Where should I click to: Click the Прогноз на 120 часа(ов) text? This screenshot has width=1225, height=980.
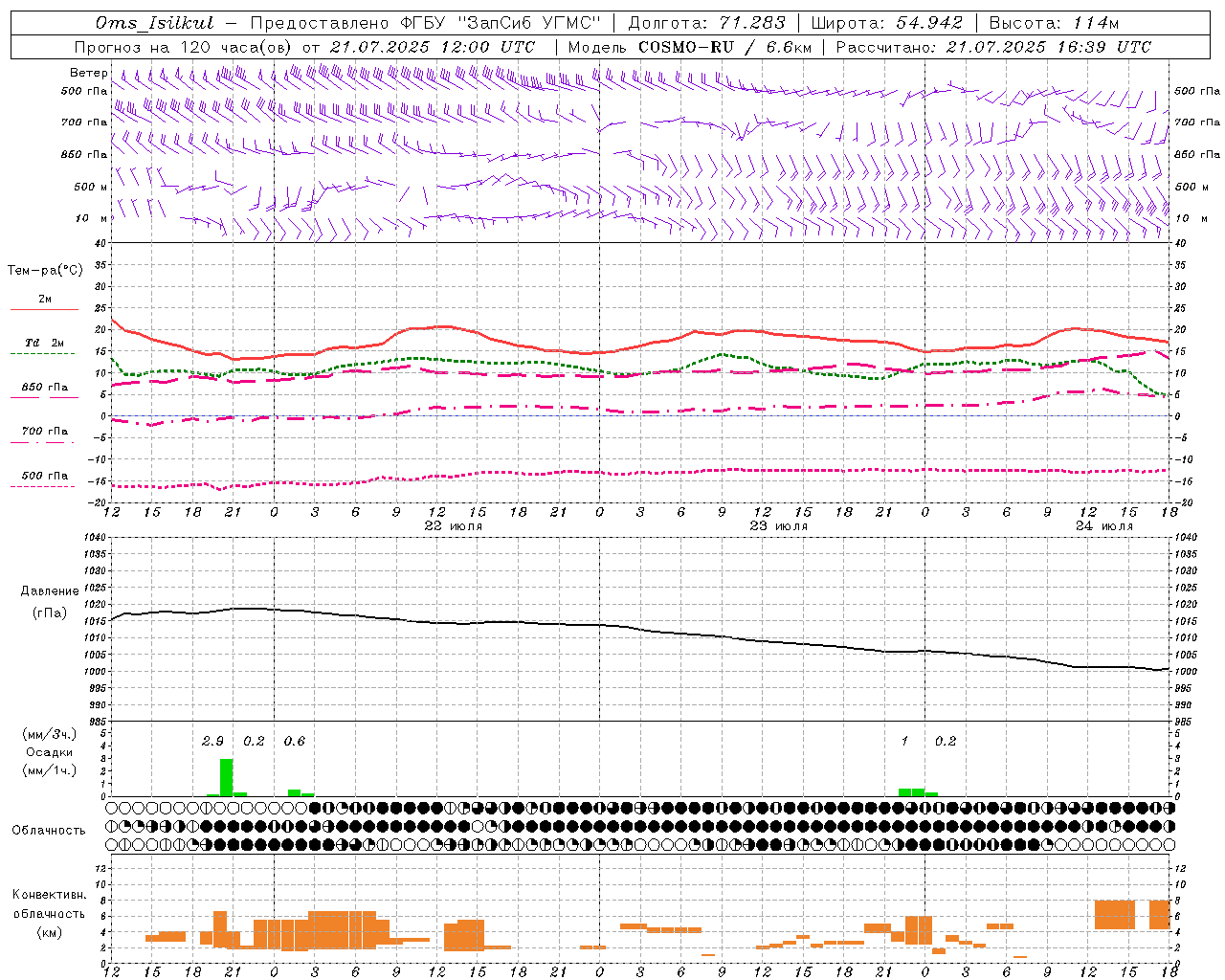tap(185, 47)
